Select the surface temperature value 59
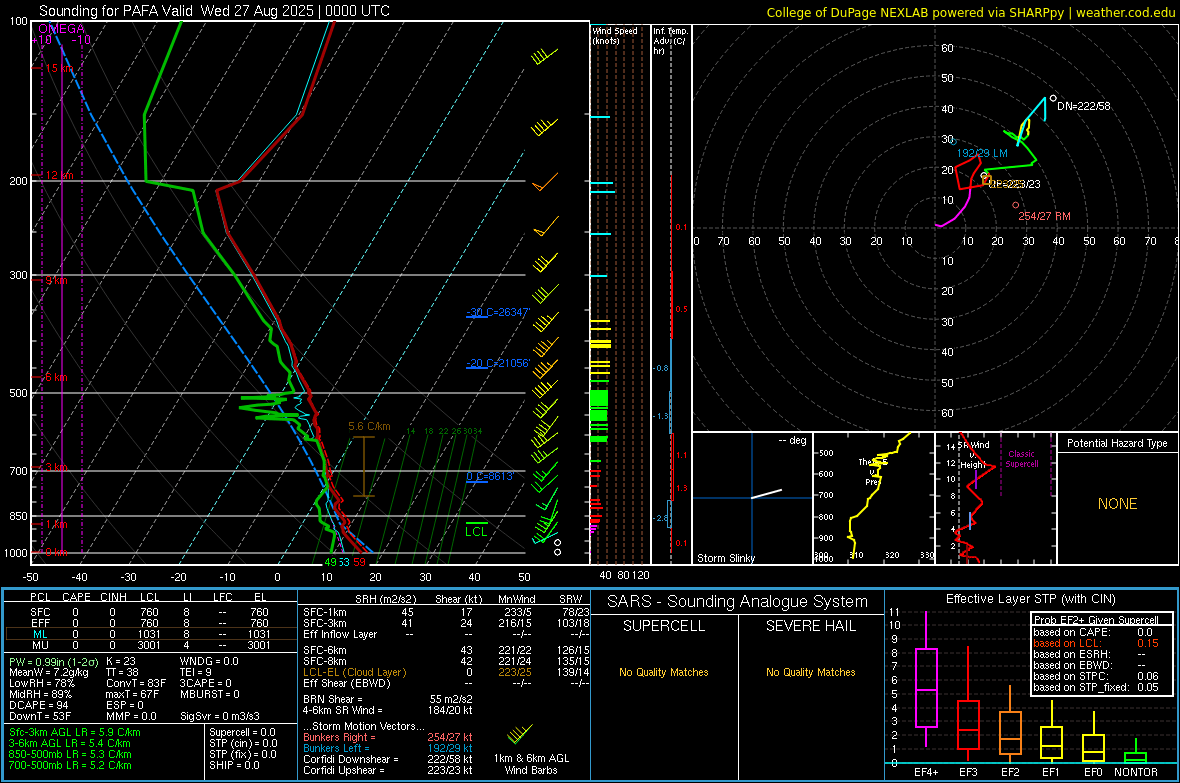 (359, 562)
